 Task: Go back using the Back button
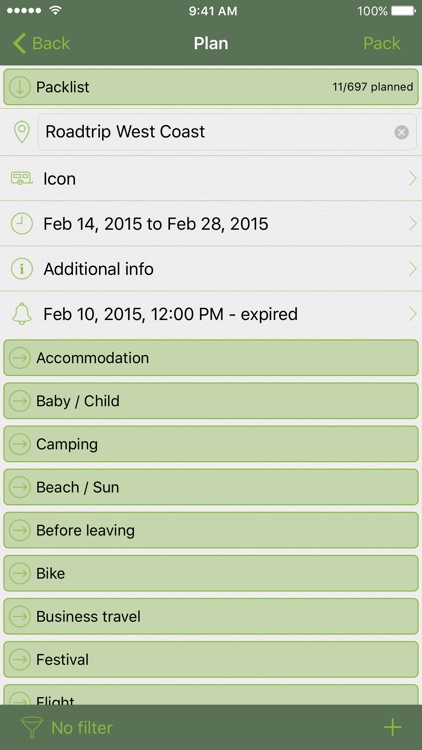(x=41, y=43)
